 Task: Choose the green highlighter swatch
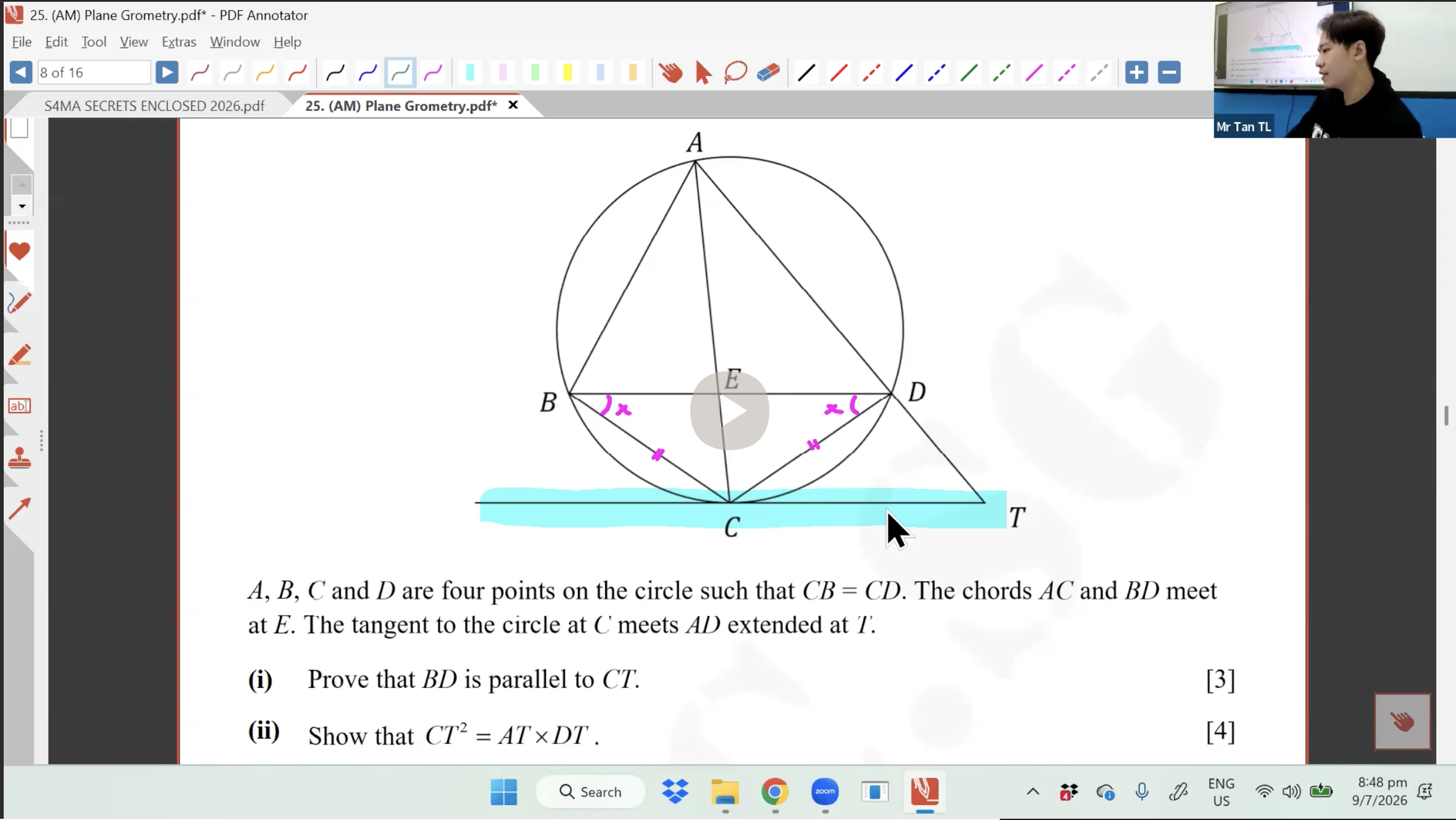pyautogui.click(x=535, y=73)
